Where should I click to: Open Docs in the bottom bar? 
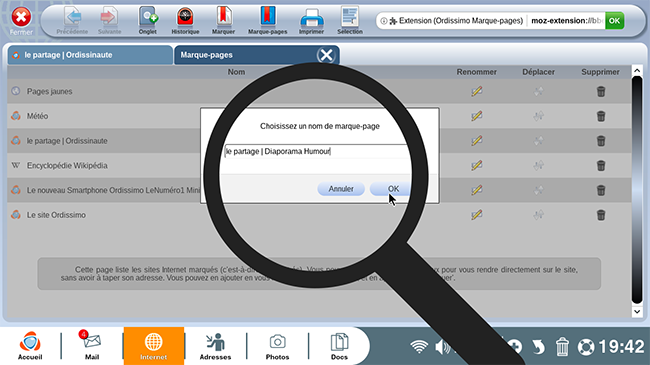(339, 345)
